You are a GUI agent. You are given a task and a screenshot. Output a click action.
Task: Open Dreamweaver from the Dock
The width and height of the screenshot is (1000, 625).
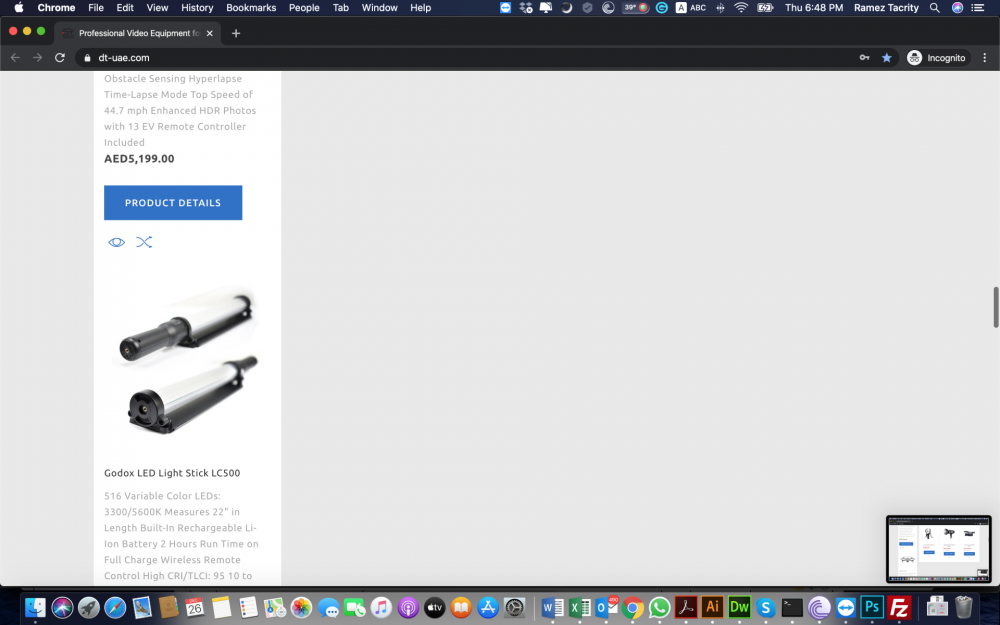pyautogui.click(x=738, y=607)
